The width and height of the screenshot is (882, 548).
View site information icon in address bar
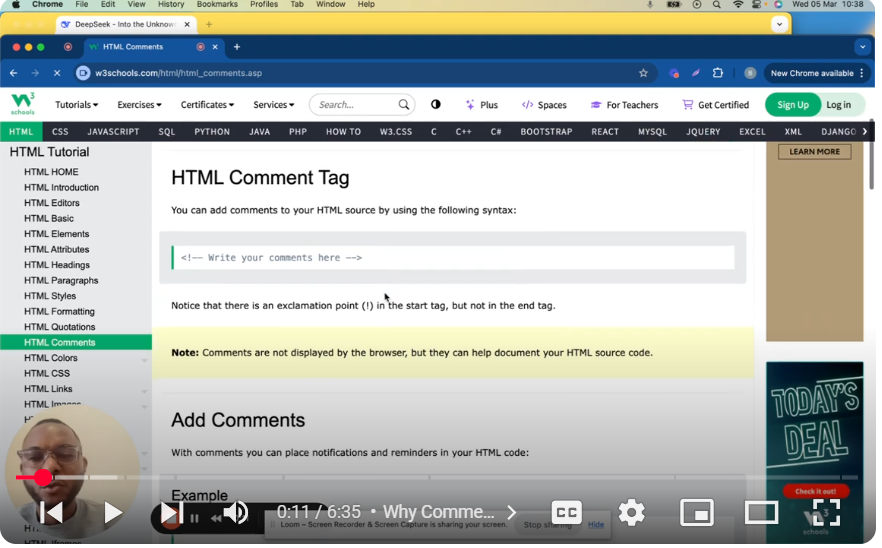pos(83,73)
